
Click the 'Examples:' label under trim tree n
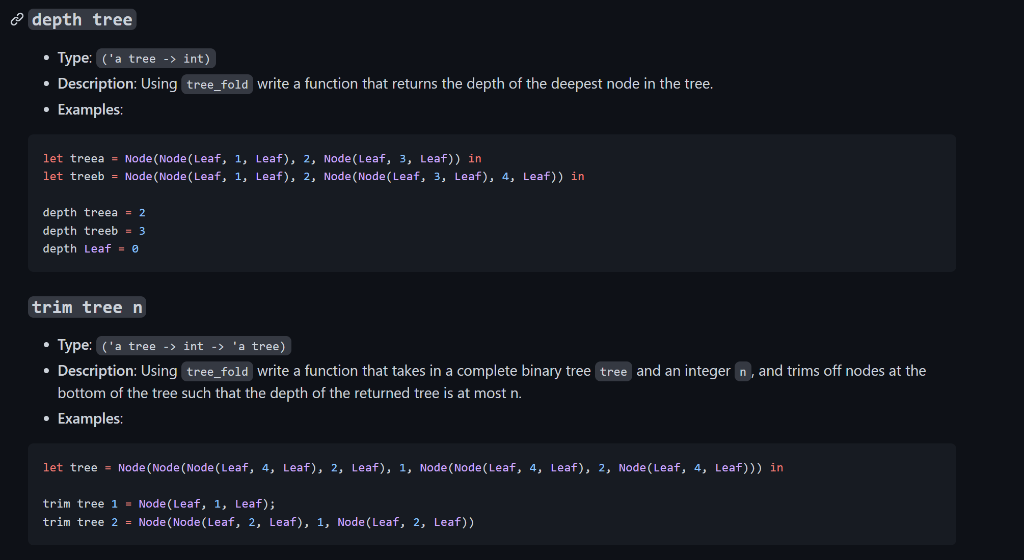point(90,418)
